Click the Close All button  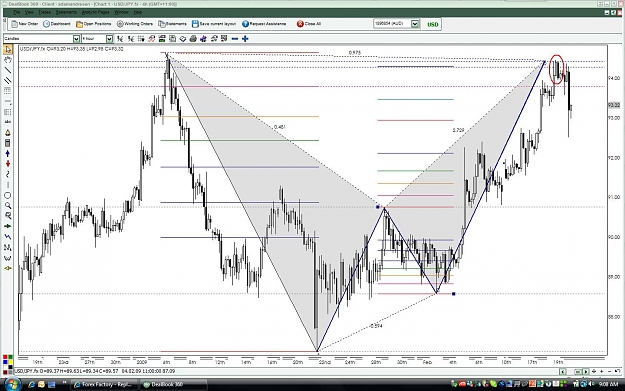click(309, 24)
